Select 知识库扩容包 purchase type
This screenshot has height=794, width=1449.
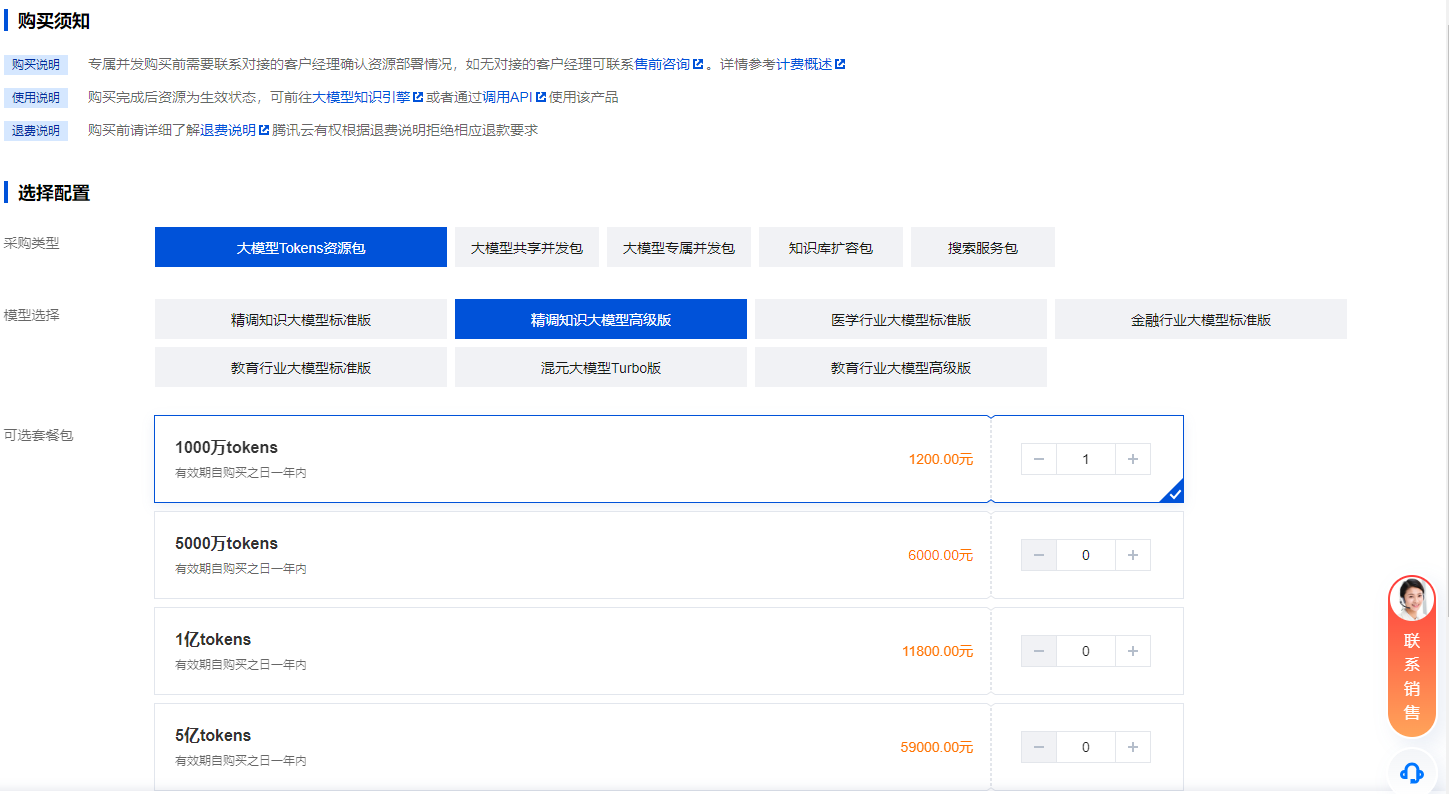831,247
